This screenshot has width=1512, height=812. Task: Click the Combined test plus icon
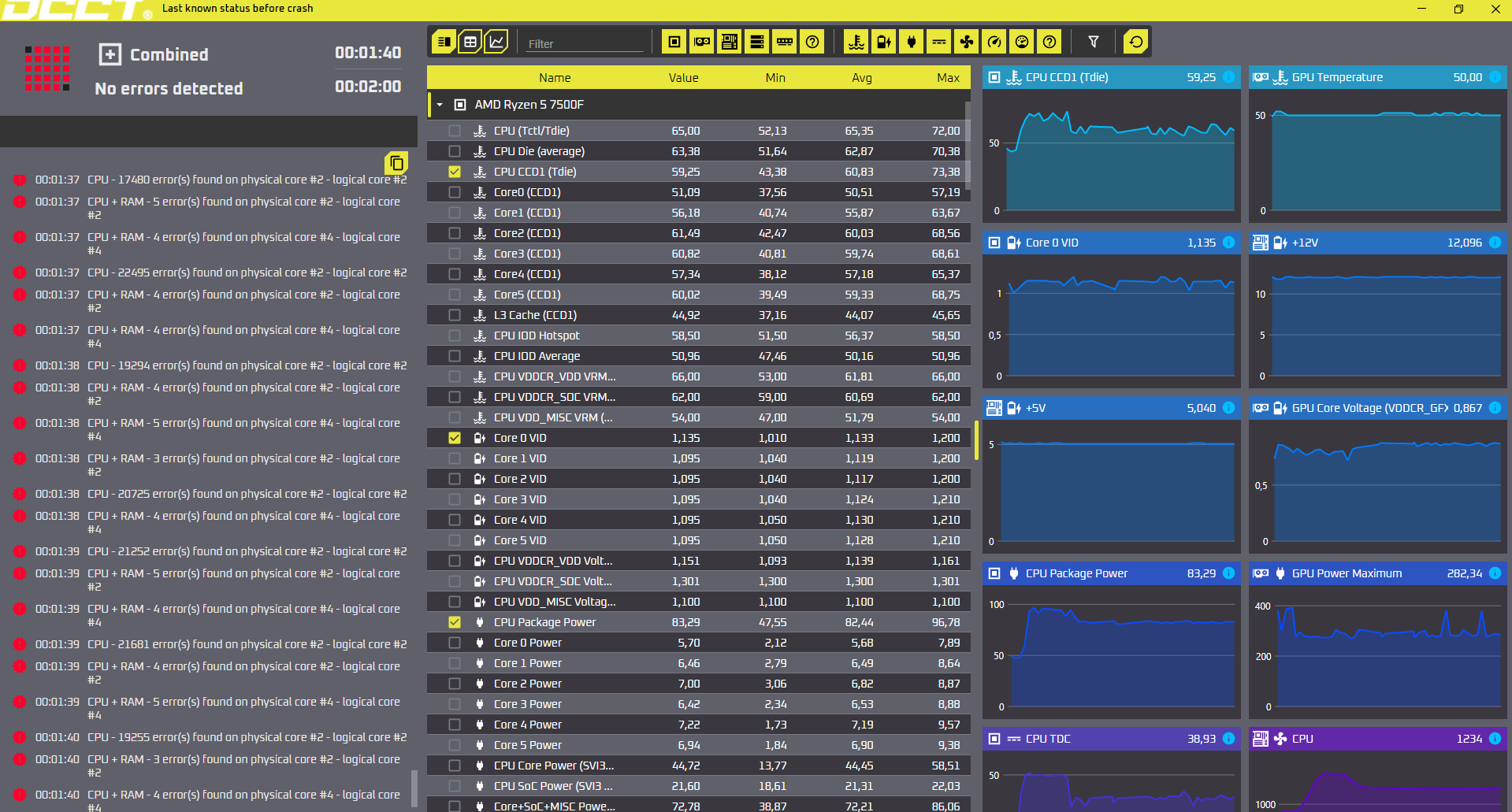110,54
